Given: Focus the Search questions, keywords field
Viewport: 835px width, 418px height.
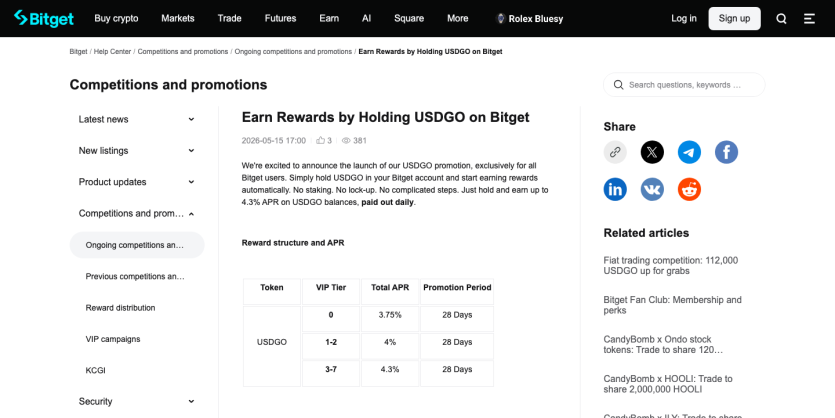Looking at the screenshot, I should coord(684,85).
